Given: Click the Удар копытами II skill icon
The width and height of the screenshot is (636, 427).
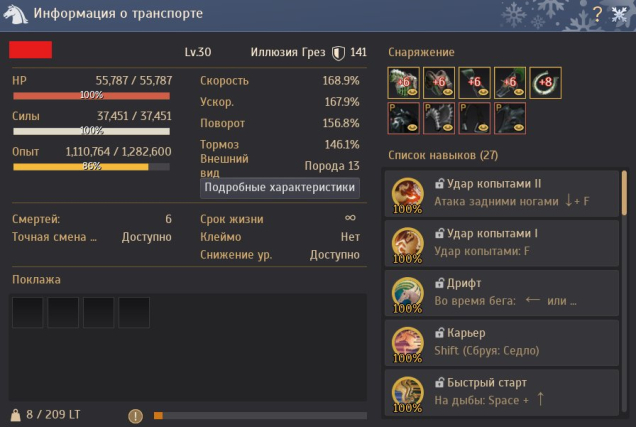Looking at the screenshot, I should coord(408,194).
